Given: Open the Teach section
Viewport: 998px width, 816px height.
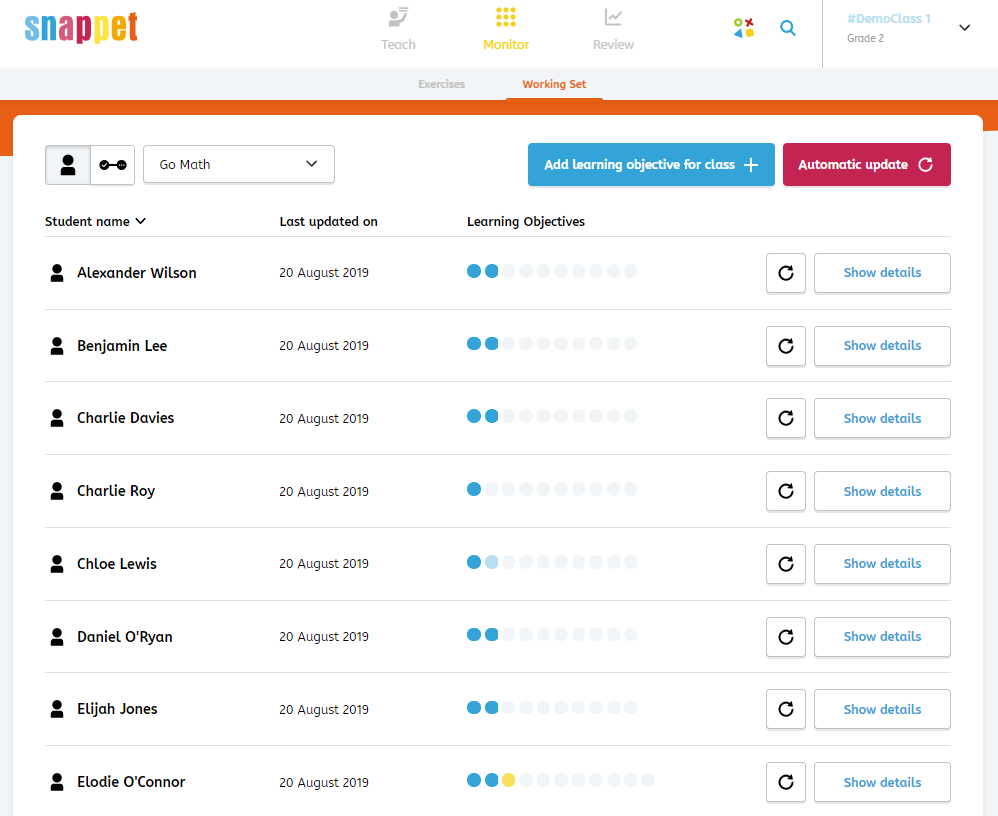Looking at the screenshot, I should (x=398, y=29).
